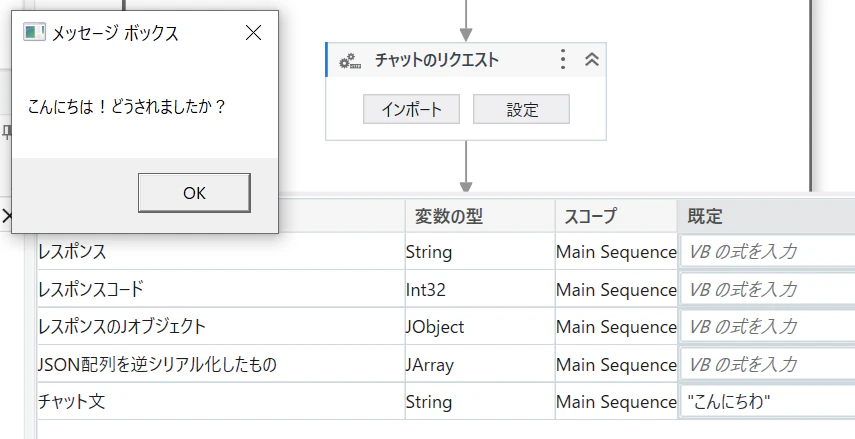
Task: Change scope of レスポンスのJオブジェクト variable
Action: [x=616, y=327]
